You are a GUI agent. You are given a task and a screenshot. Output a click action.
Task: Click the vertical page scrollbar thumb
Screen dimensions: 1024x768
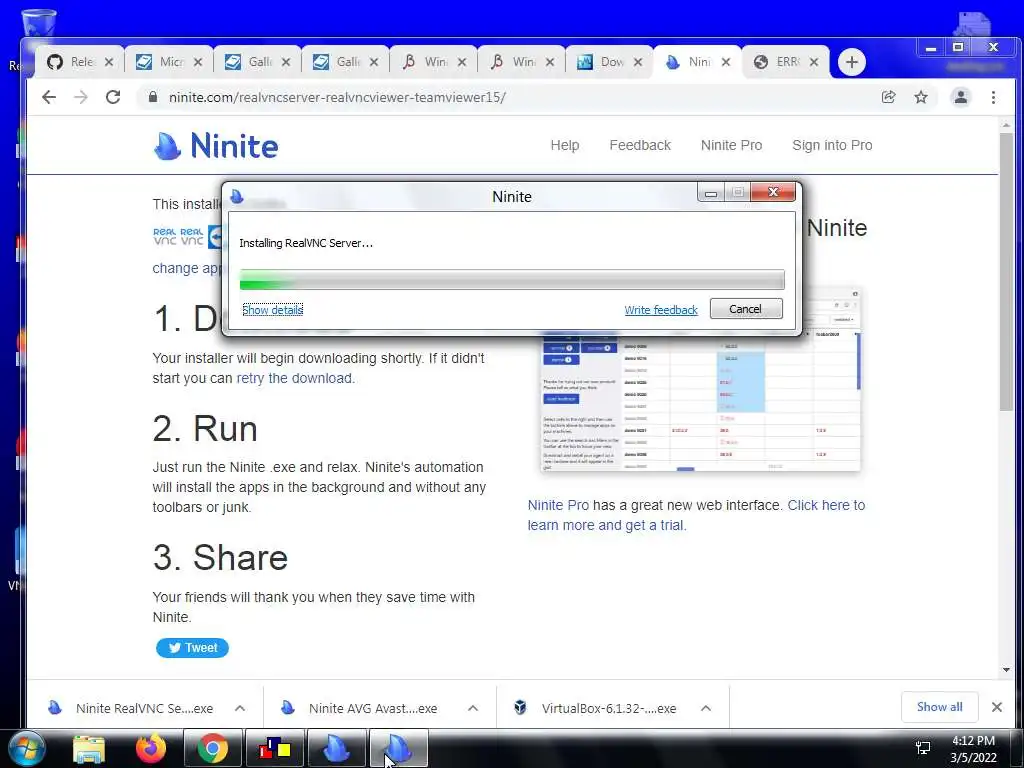click(x=1006, y=272)
